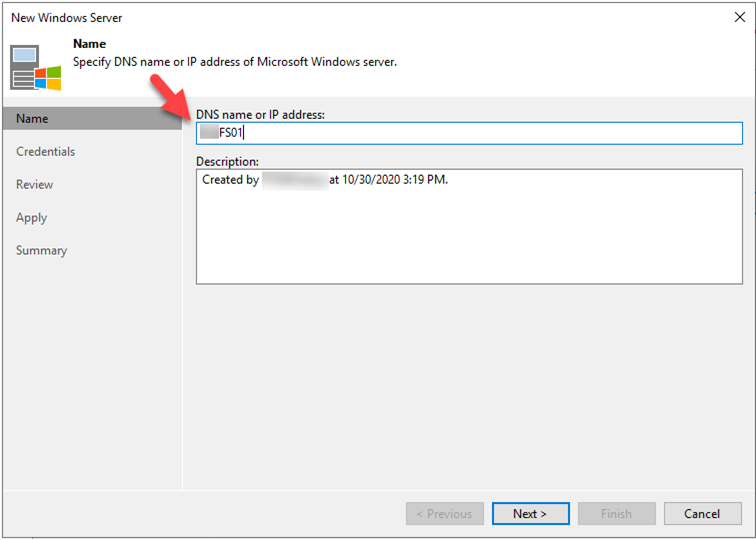Click the 'Specify DNS name or IP address' instruction text
The image size is (756, 540).
tap(235, 62)
